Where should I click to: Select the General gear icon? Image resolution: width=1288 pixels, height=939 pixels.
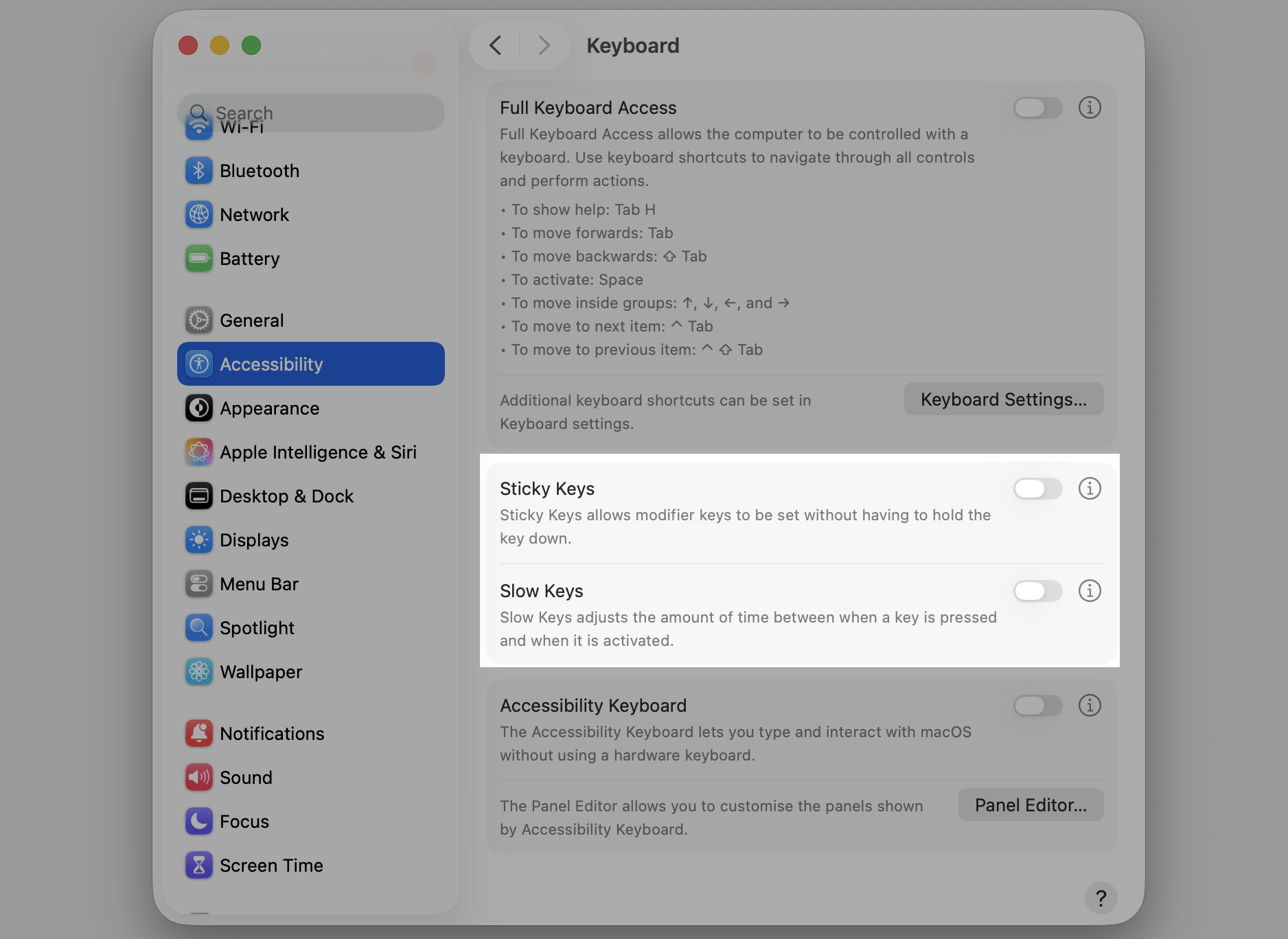pyautogui.click(x=199, y=320)
